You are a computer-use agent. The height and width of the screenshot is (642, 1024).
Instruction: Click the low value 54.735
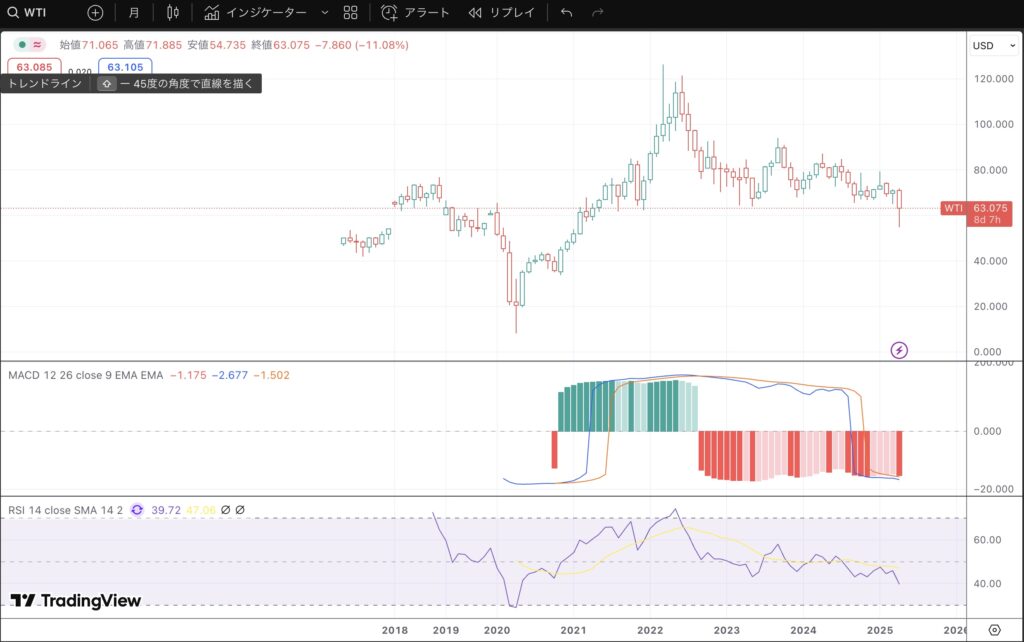pyautogui.click(x=227, y=45)
